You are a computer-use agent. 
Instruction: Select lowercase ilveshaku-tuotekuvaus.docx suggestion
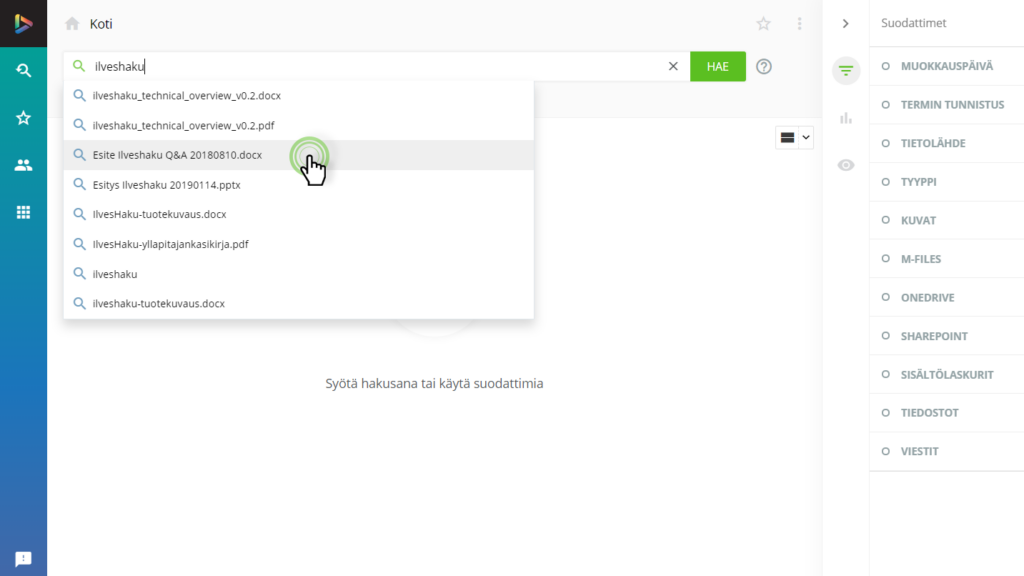click(298, 304)
